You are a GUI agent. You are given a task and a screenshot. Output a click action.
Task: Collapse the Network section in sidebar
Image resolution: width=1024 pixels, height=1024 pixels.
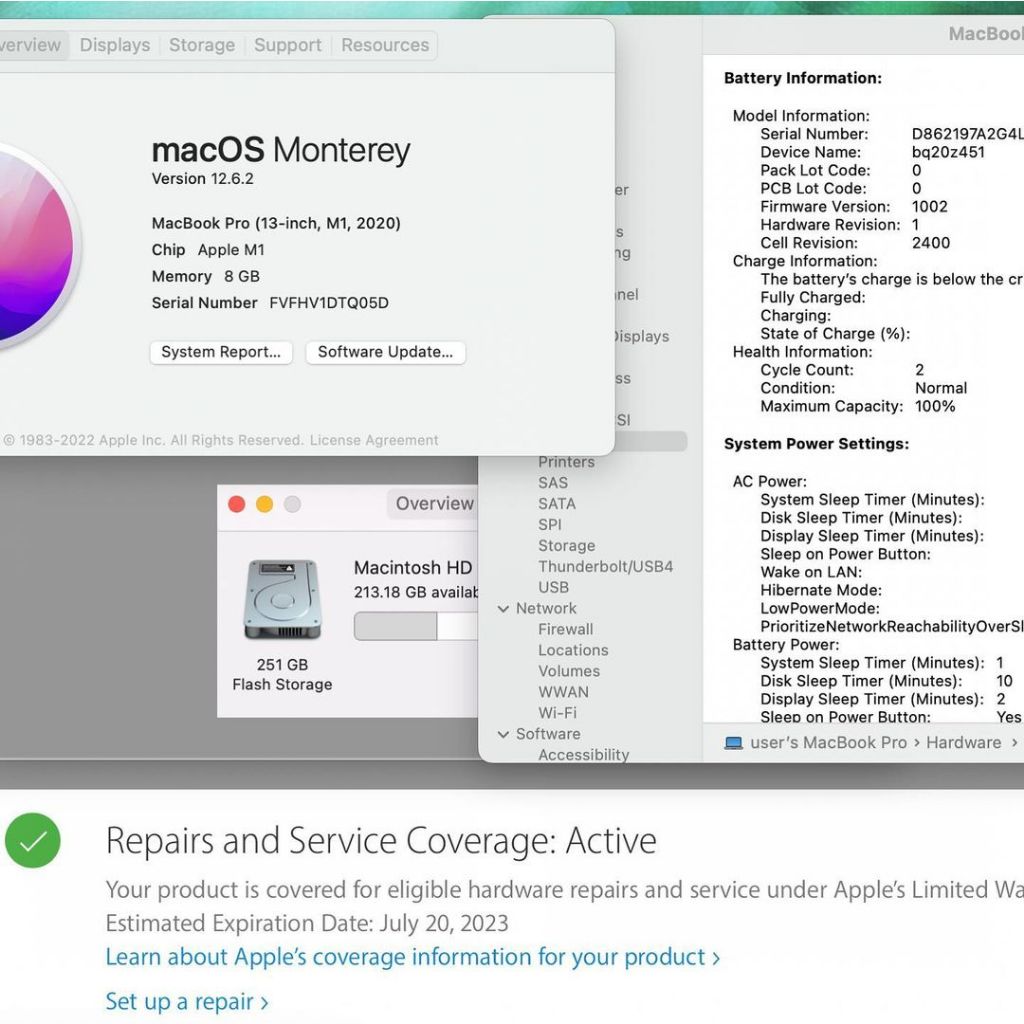(x=503, y=609)
